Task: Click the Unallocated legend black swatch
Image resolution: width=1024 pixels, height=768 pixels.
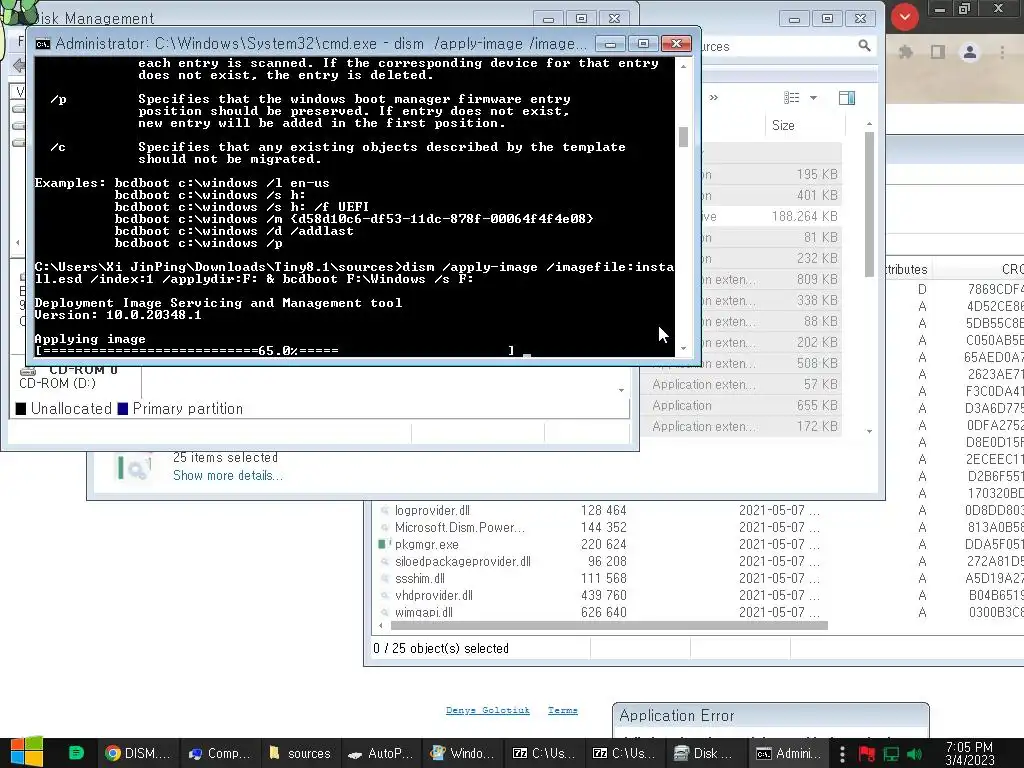Action: click(21, 409)
